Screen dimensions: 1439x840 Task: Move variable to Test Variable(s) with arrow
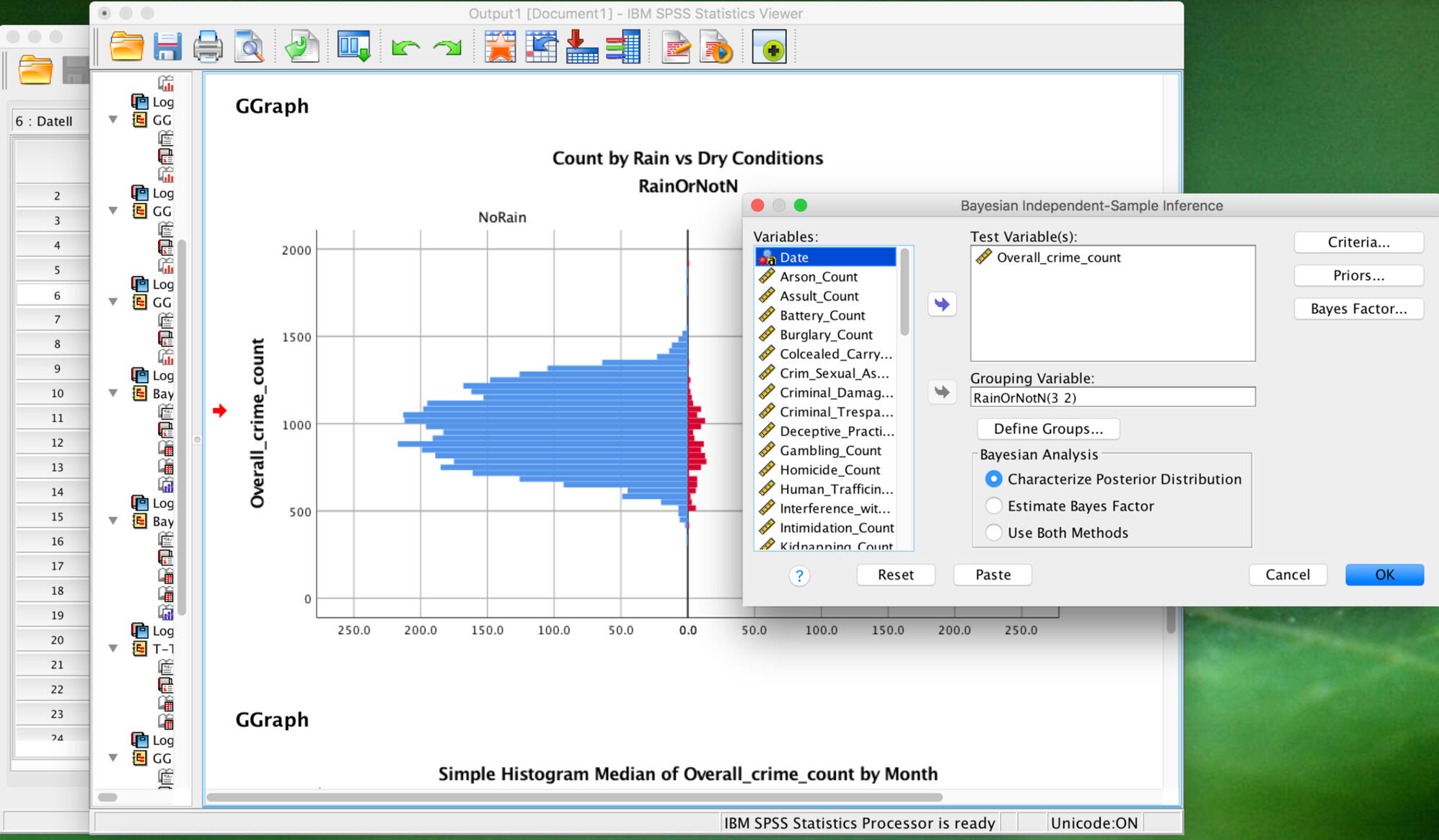click(942, 304)
